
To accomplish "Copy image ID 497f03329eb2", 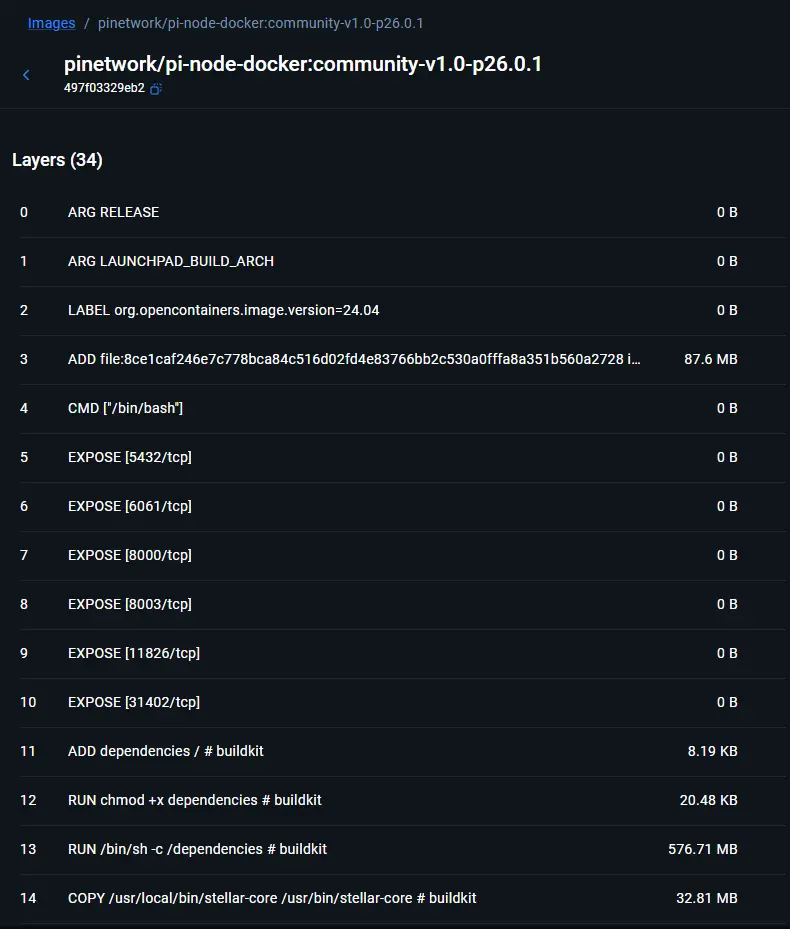I will point(156,88).
